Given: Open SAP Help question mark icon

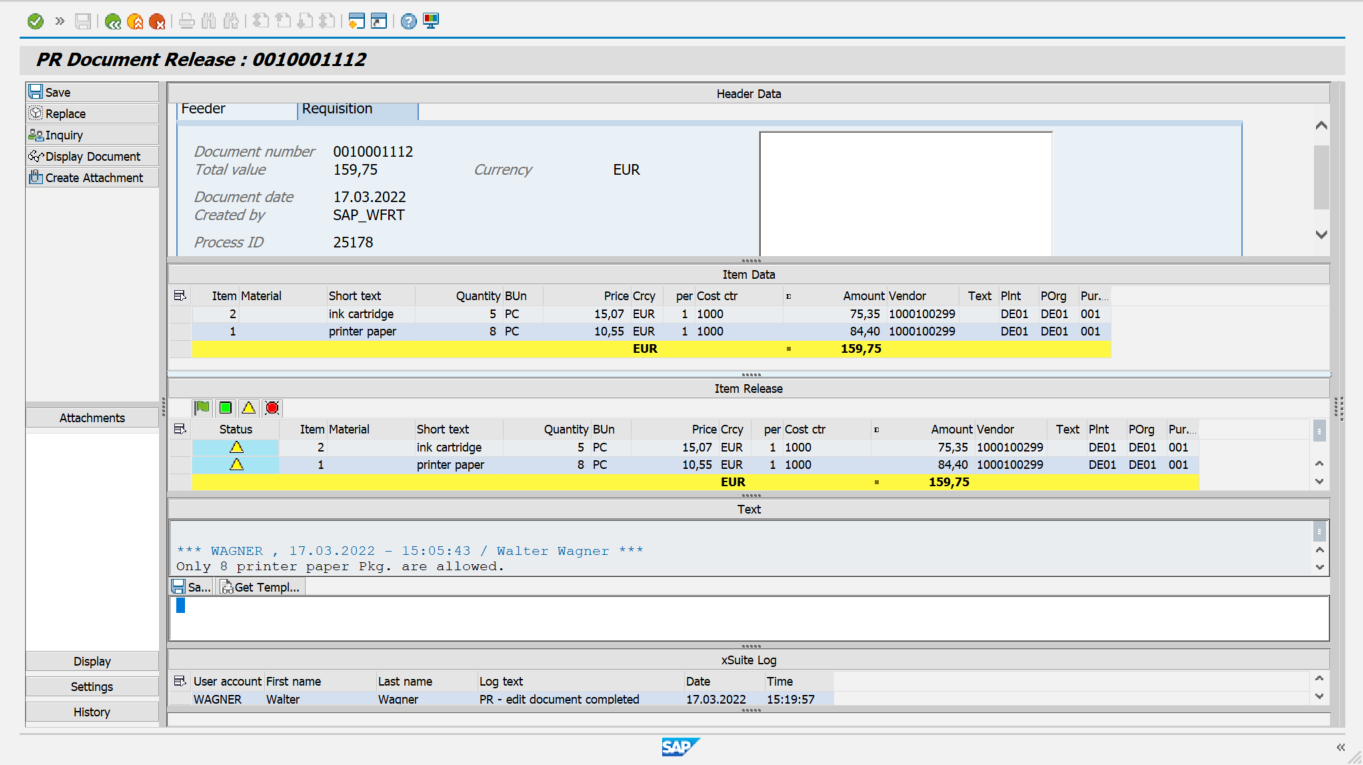Looking at the screenshot, I should point(408,21).
